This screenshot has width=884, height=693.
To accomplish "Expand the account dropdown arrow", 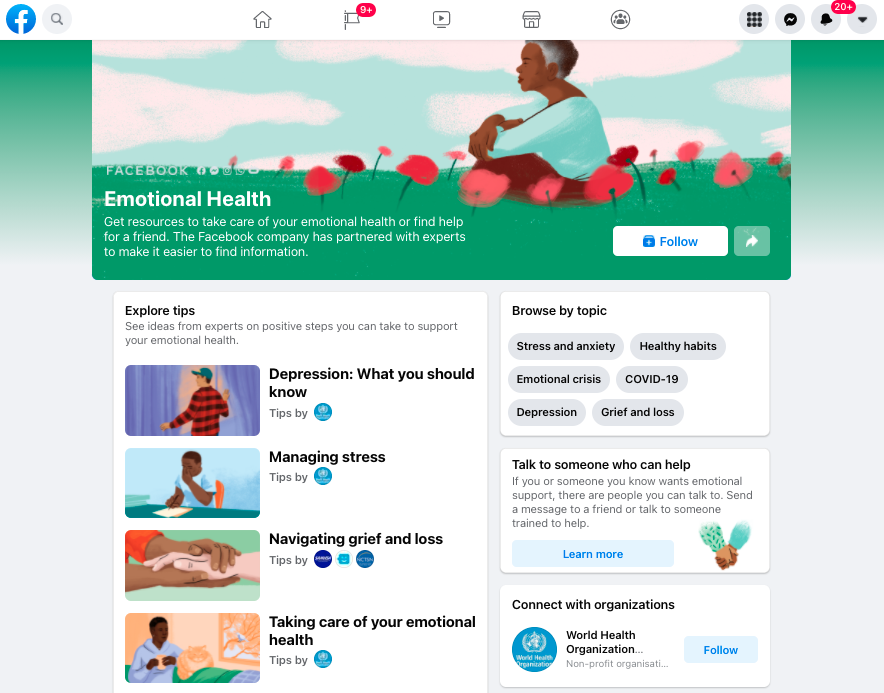I will pos(862,20).
